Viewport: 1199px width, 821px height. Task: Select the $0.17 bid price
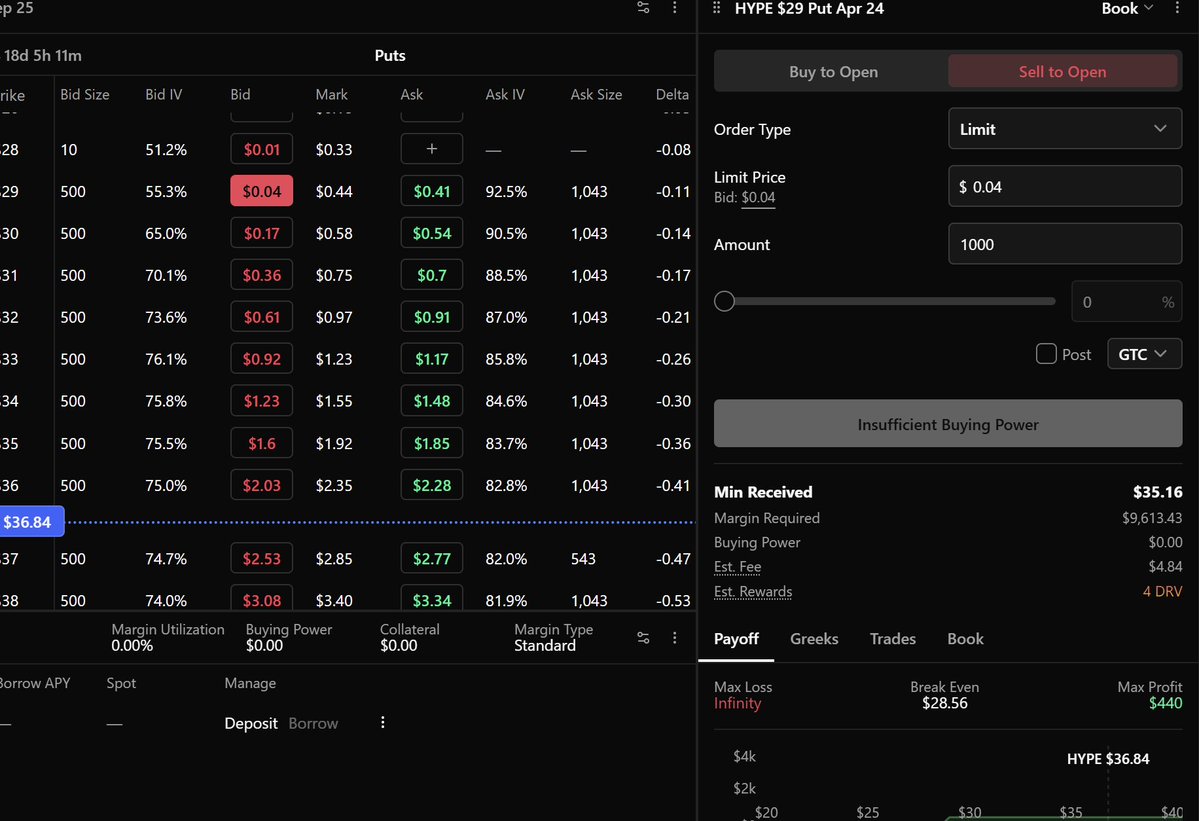coord(262,233)
